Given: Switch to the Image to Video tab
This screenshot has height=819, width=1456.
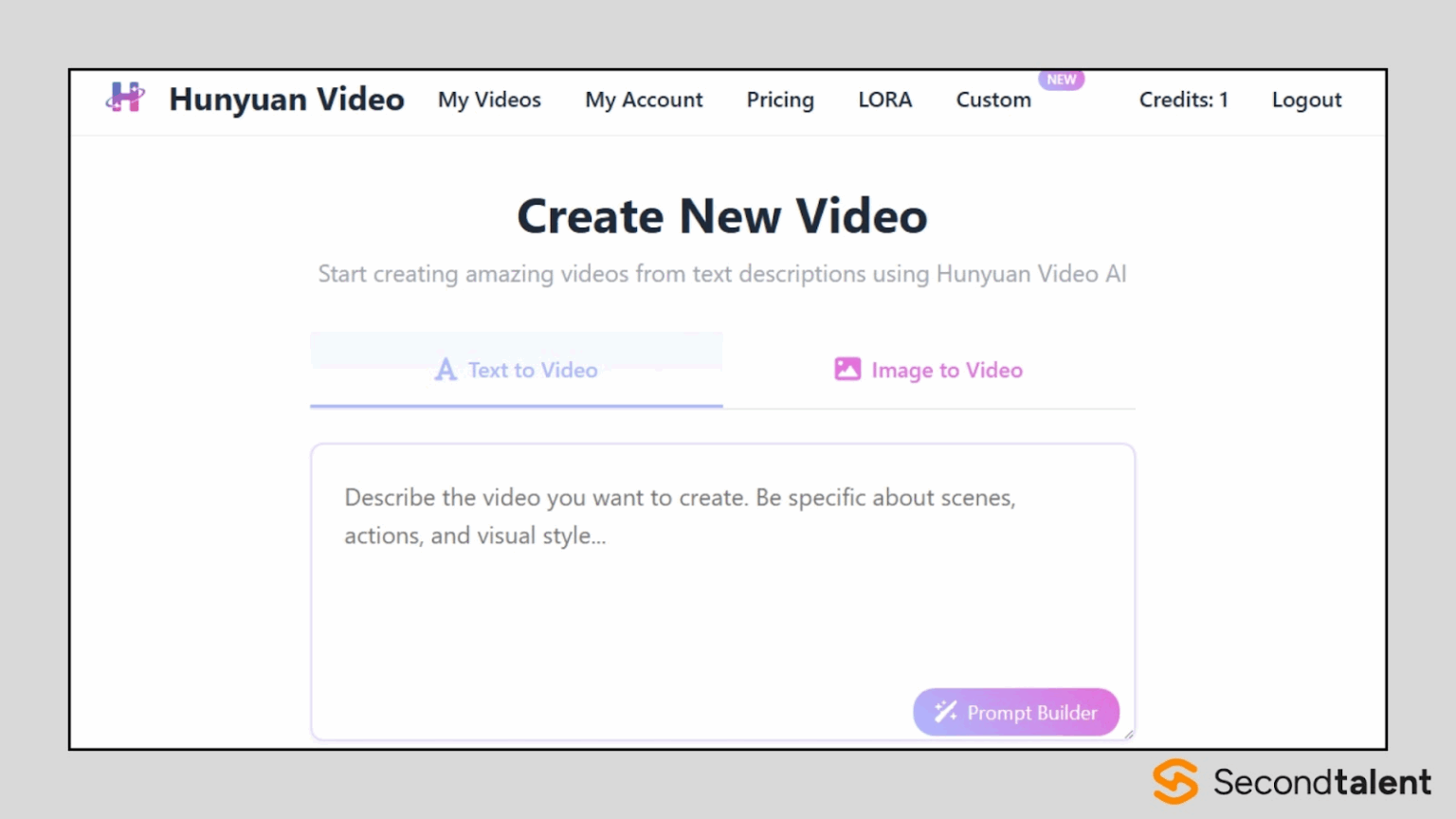Looking at the screenshot, I should tap(929, 370).
